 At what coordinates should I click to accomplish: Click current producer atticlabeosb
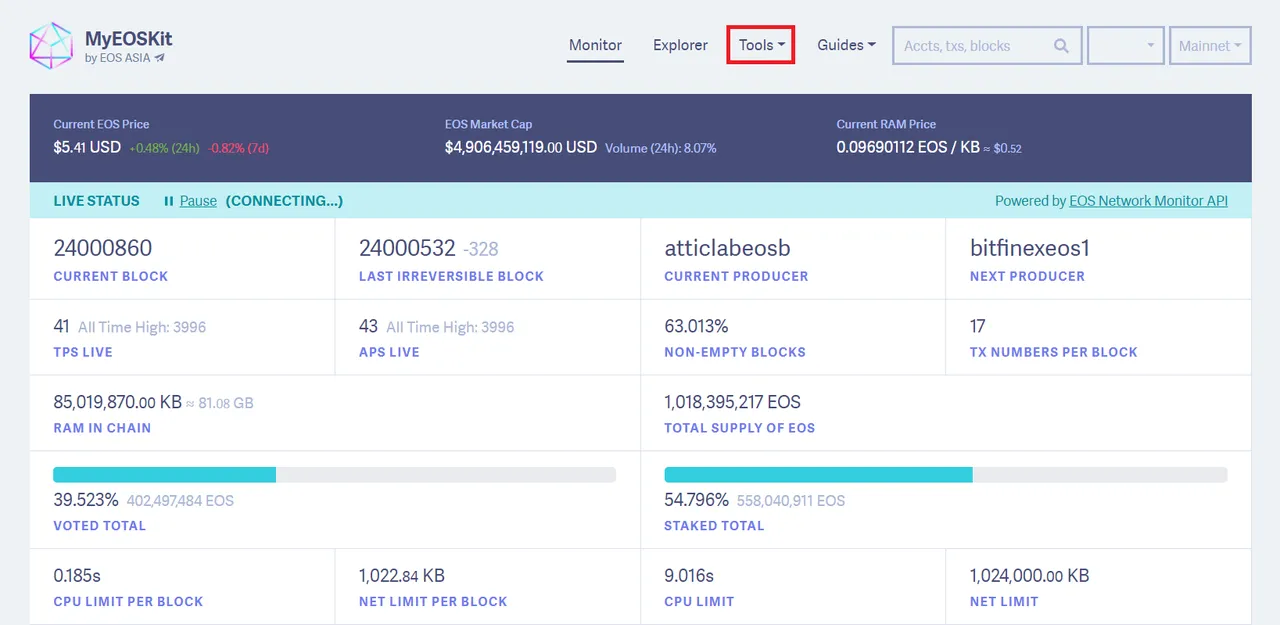coord(727,248)
